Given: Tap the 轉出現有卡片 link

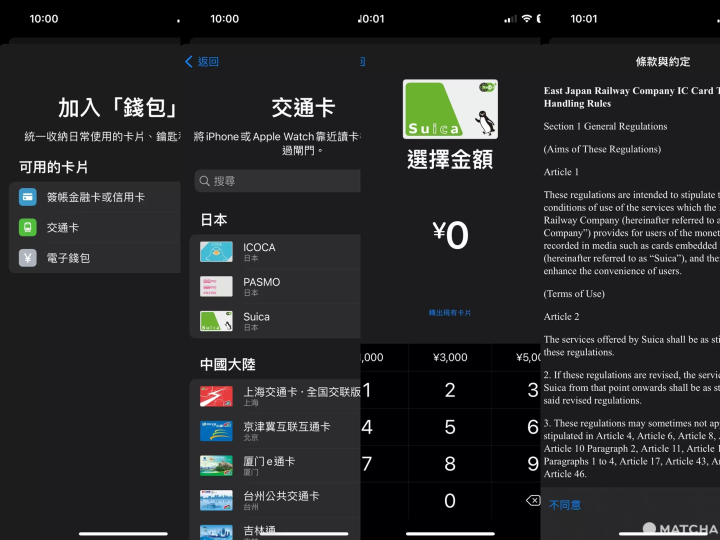Looking at the screenshot, I should click(x=450, y=313).
